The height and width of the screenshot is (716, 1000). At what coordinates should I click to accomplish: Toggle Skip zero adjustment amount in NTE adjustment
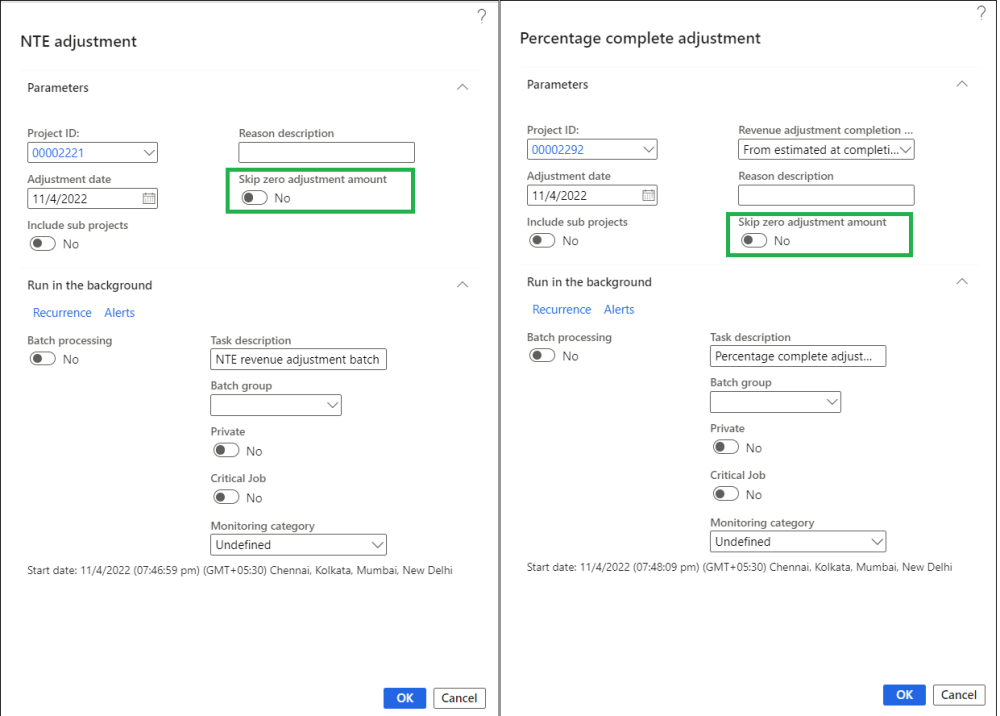point(254,198)
